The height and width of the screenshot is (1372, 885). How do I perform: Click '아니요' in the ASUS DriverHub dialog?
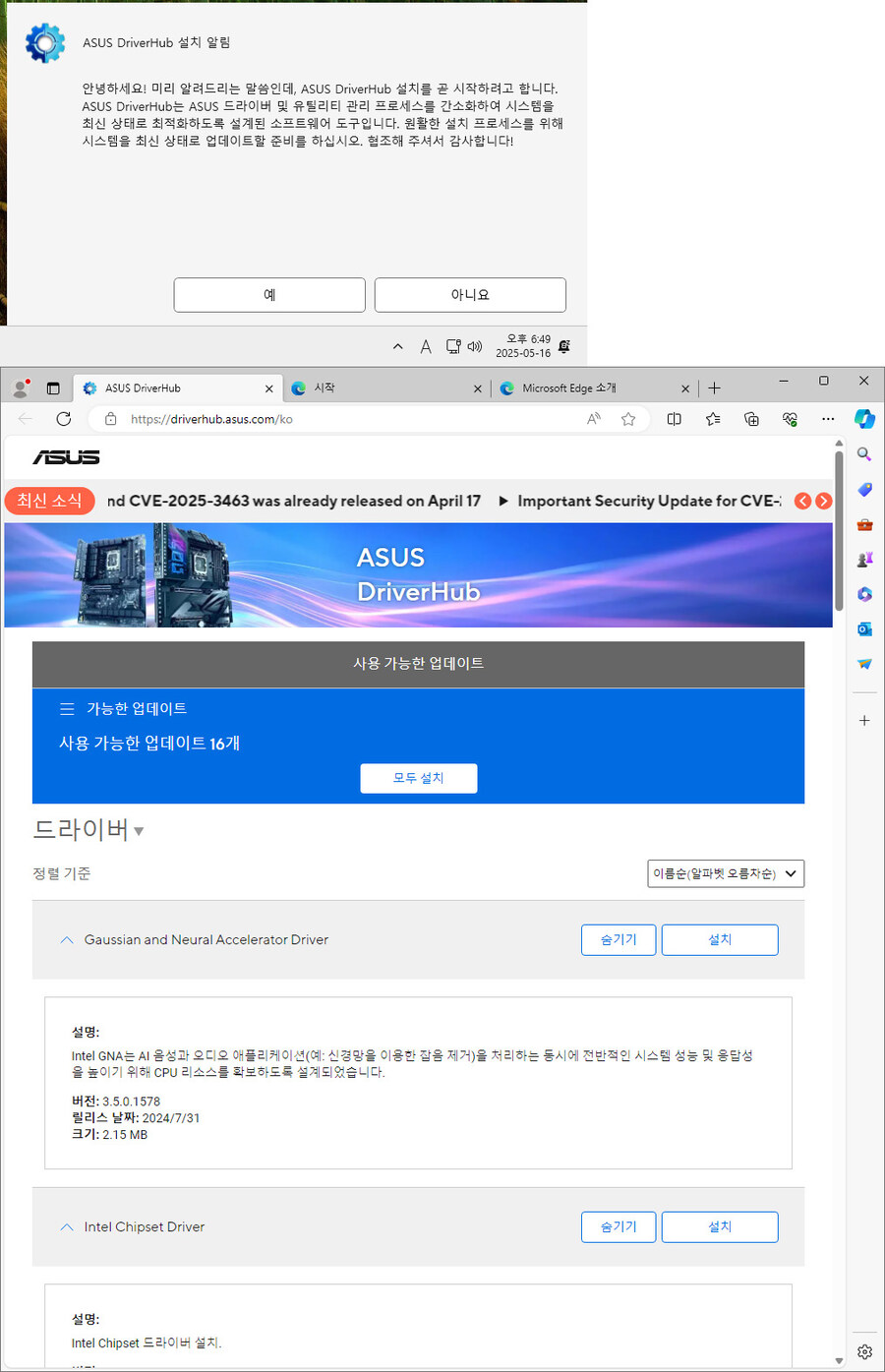(x=470, y=295)
